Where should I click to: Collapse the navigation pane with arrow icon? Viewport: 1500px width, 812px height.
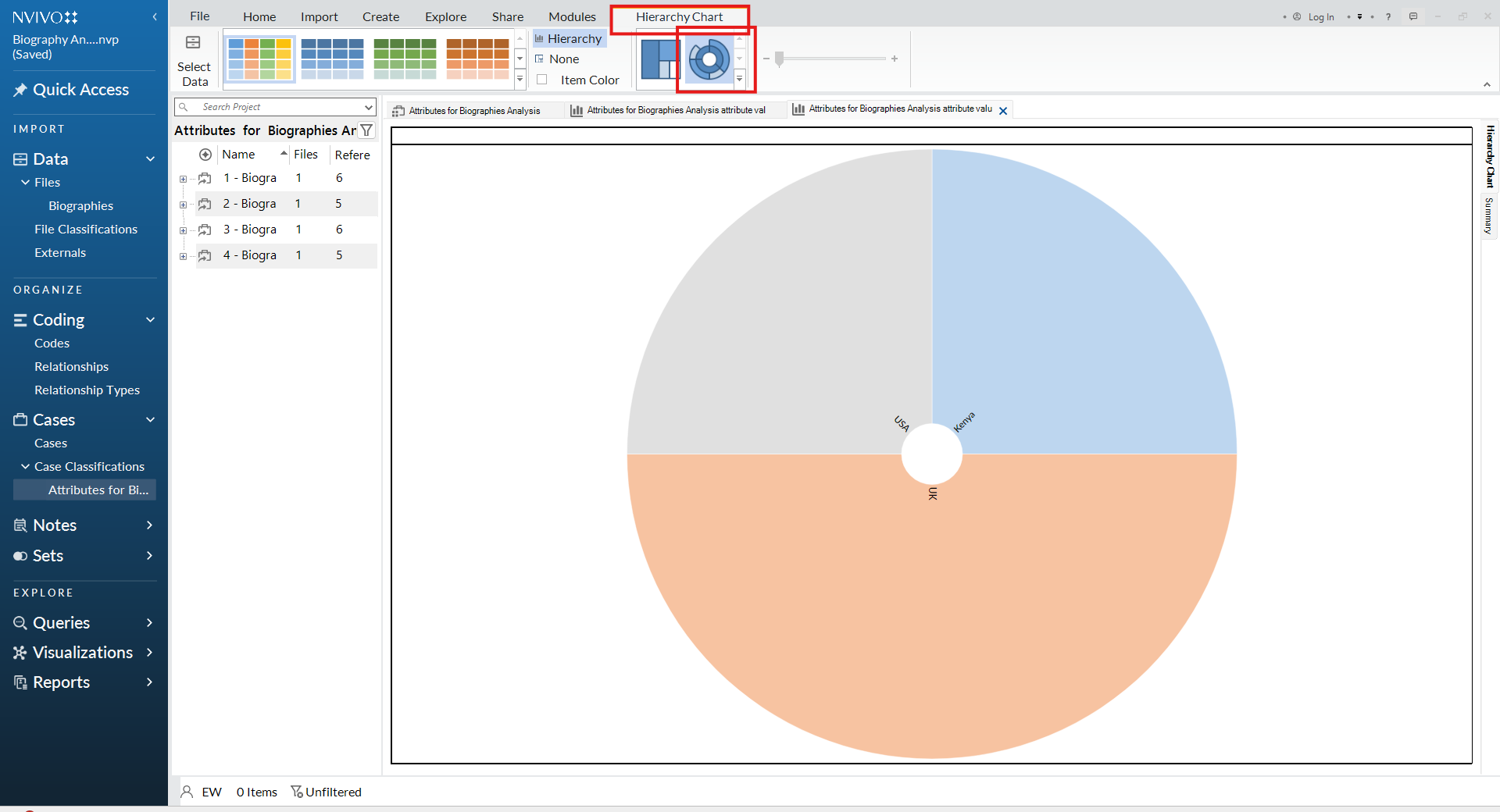coord(155,16)
